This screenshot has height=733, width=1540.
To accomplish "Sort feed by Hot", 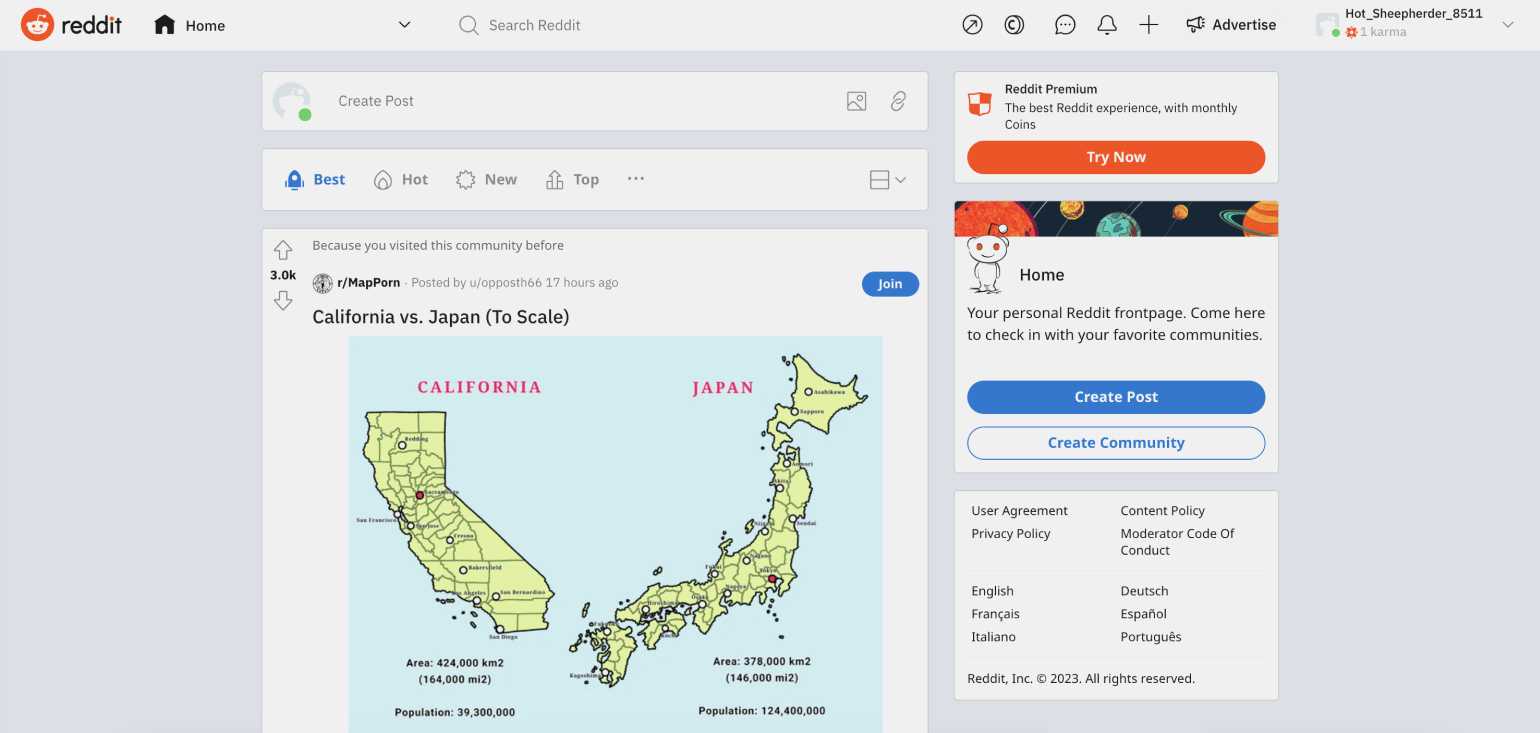I will point(401,180).
